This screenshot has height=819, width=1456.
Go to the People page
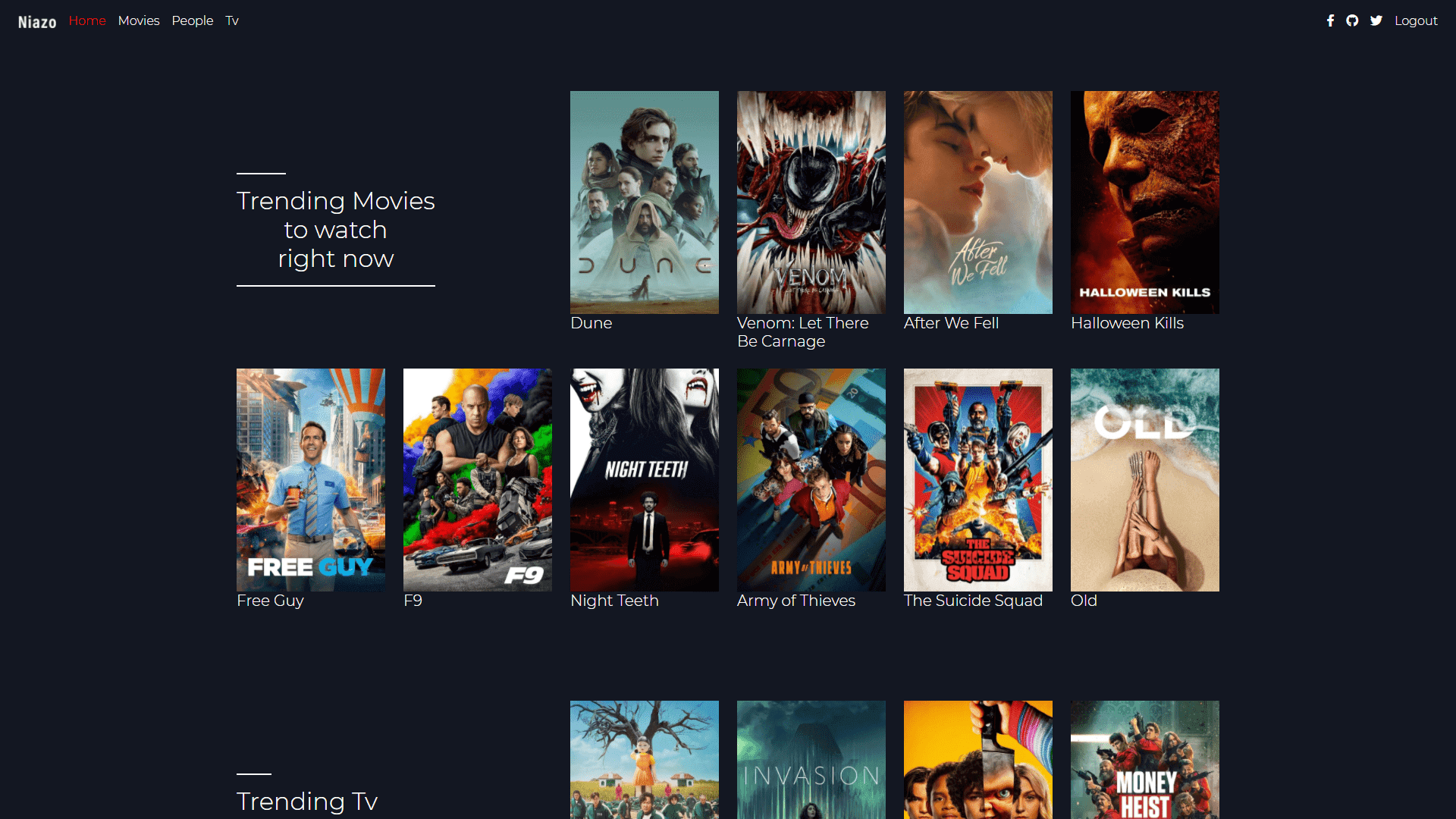click(192, 20)
